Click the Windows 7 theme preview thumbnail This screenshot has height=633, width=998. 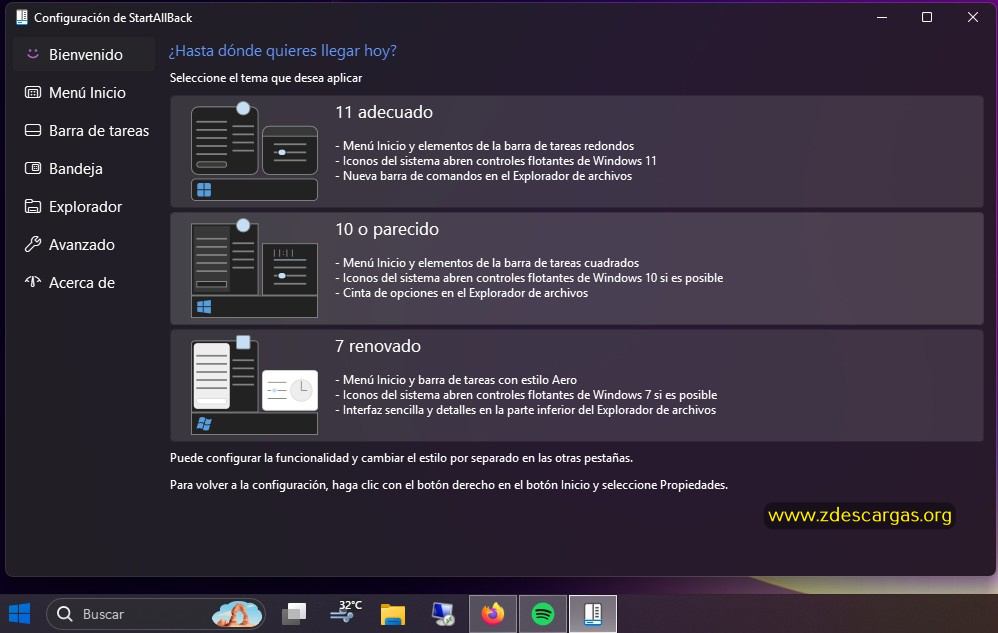pyautogui.click(x=254, y=386)
